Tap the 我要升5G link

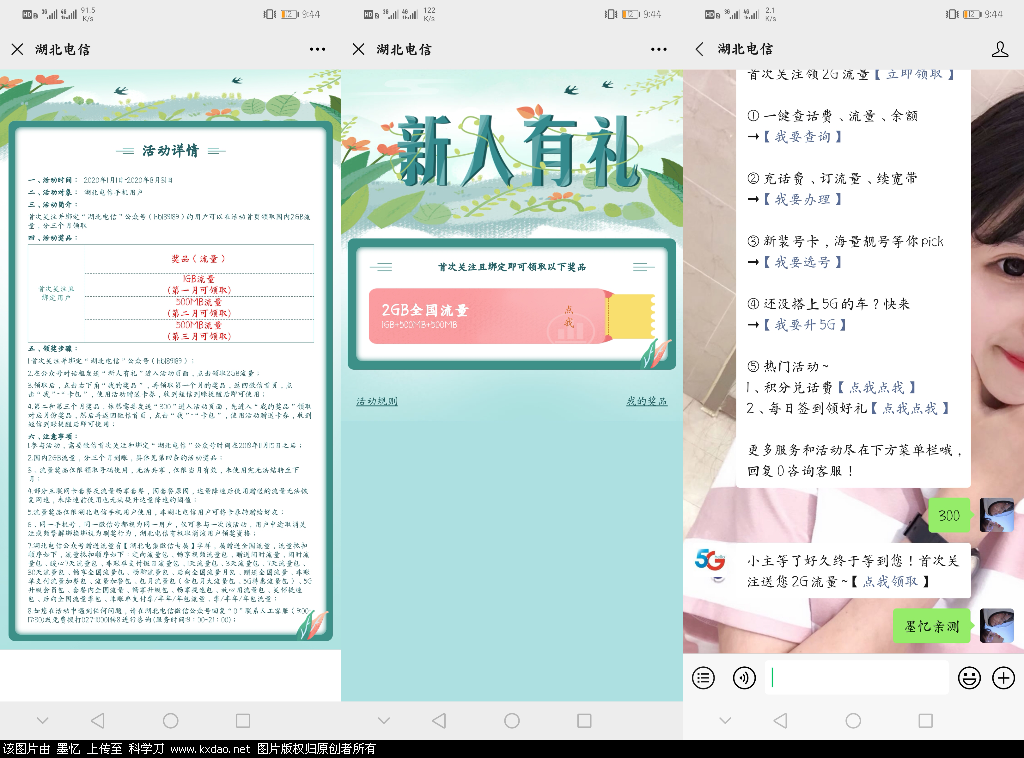(x=805, y=324)
